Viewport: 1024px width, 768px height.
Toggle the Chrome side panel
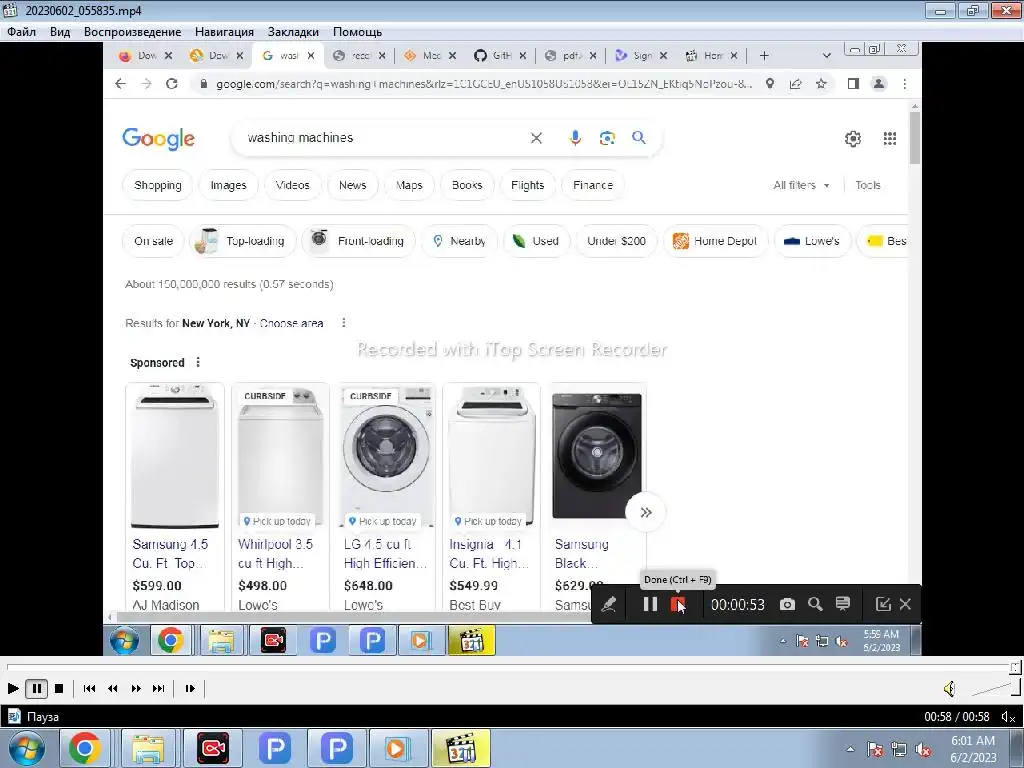click(853, 84)
